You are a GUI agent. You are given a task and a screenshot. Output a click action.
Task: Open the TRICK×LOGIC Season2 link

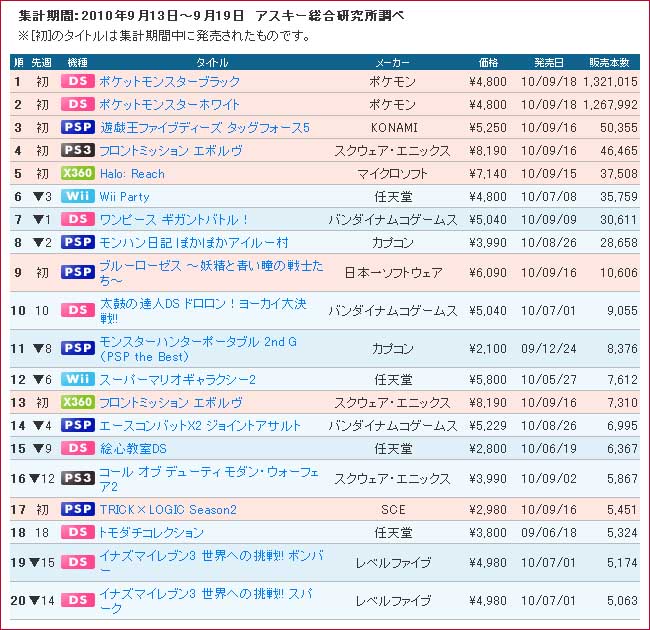[x=168, y=510]
